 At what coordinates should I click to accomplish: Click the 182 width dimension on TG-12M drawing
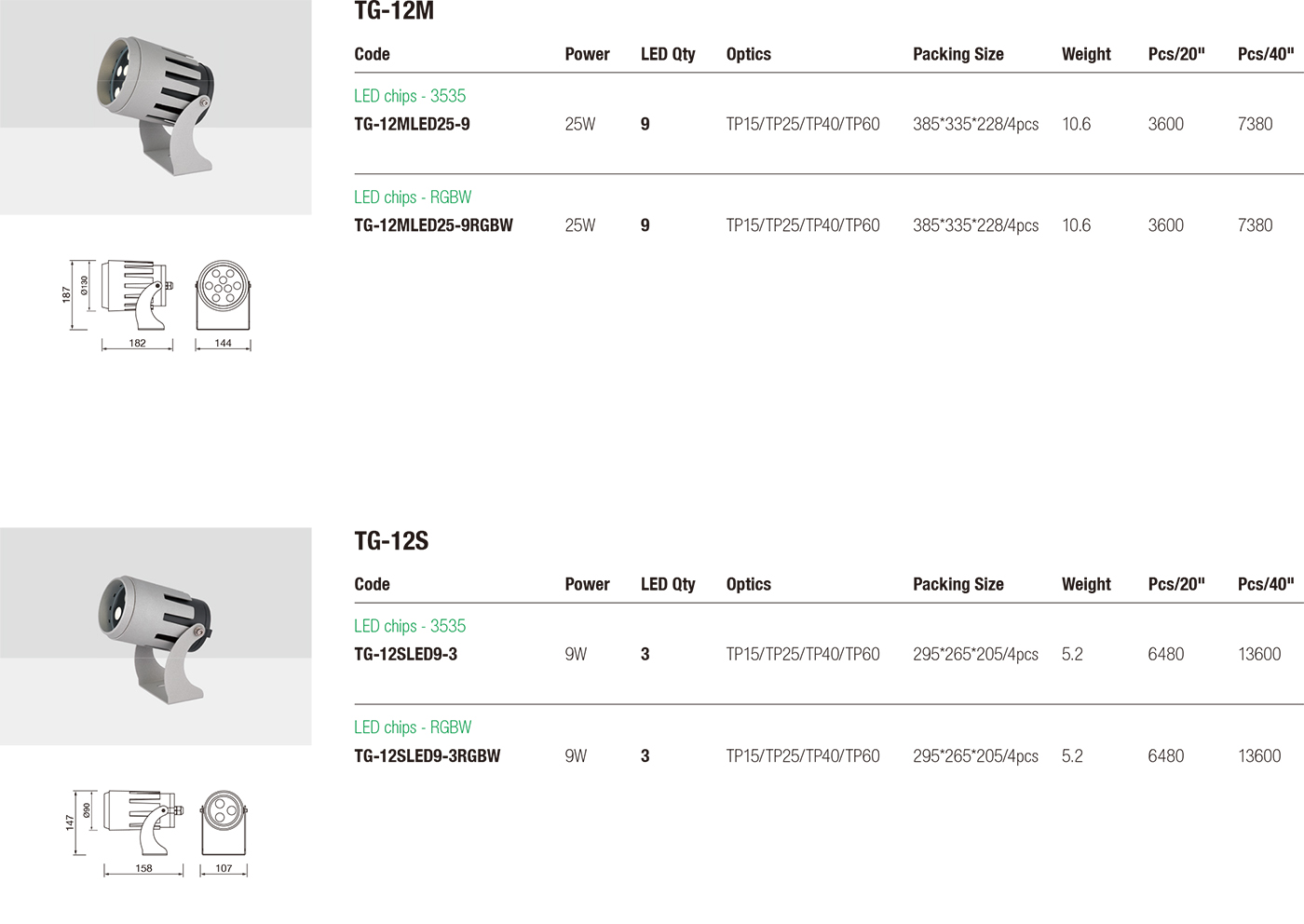(138, 343)
